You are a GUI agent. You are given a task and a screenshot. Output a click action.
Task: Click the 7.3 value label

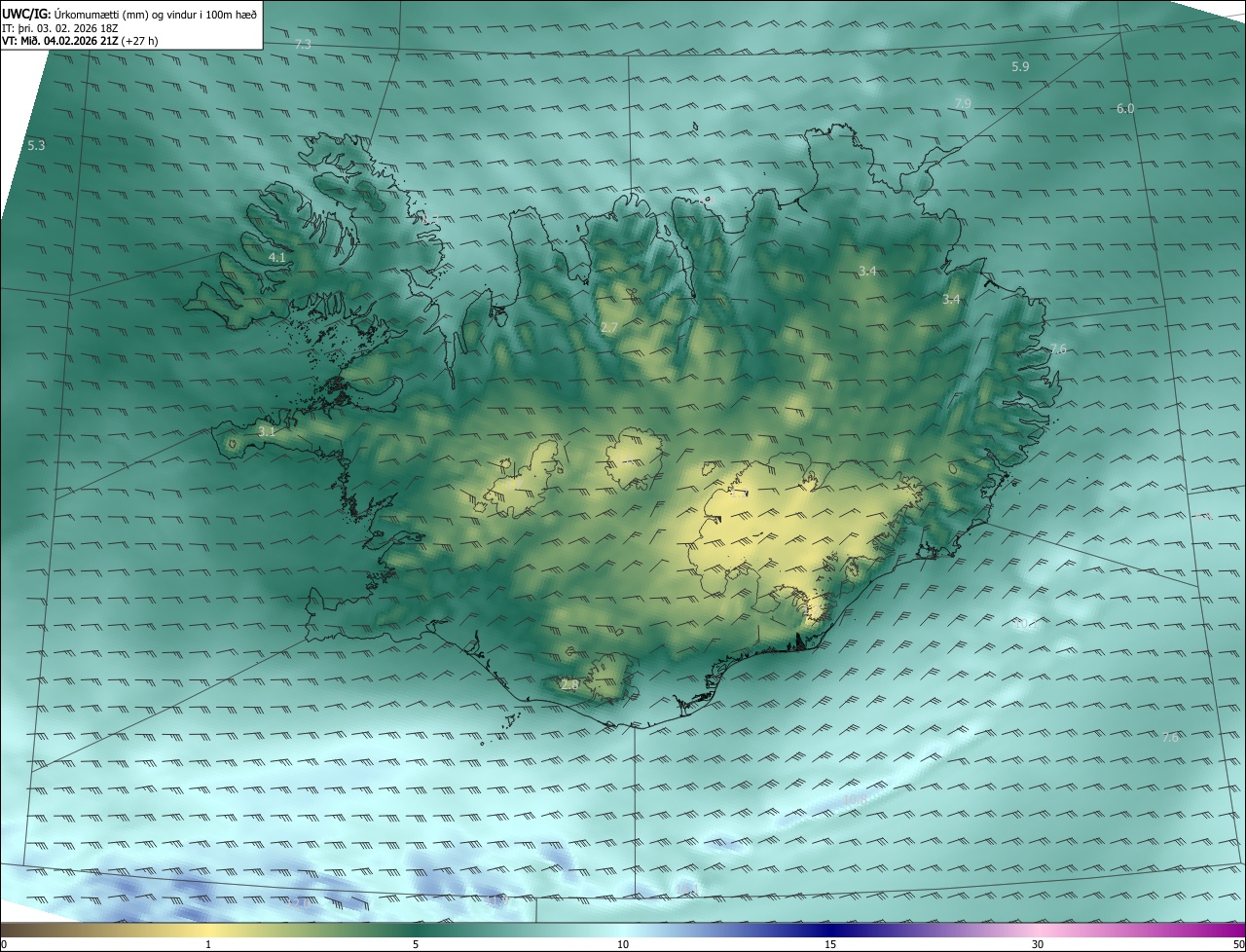(x=303, y=45)
